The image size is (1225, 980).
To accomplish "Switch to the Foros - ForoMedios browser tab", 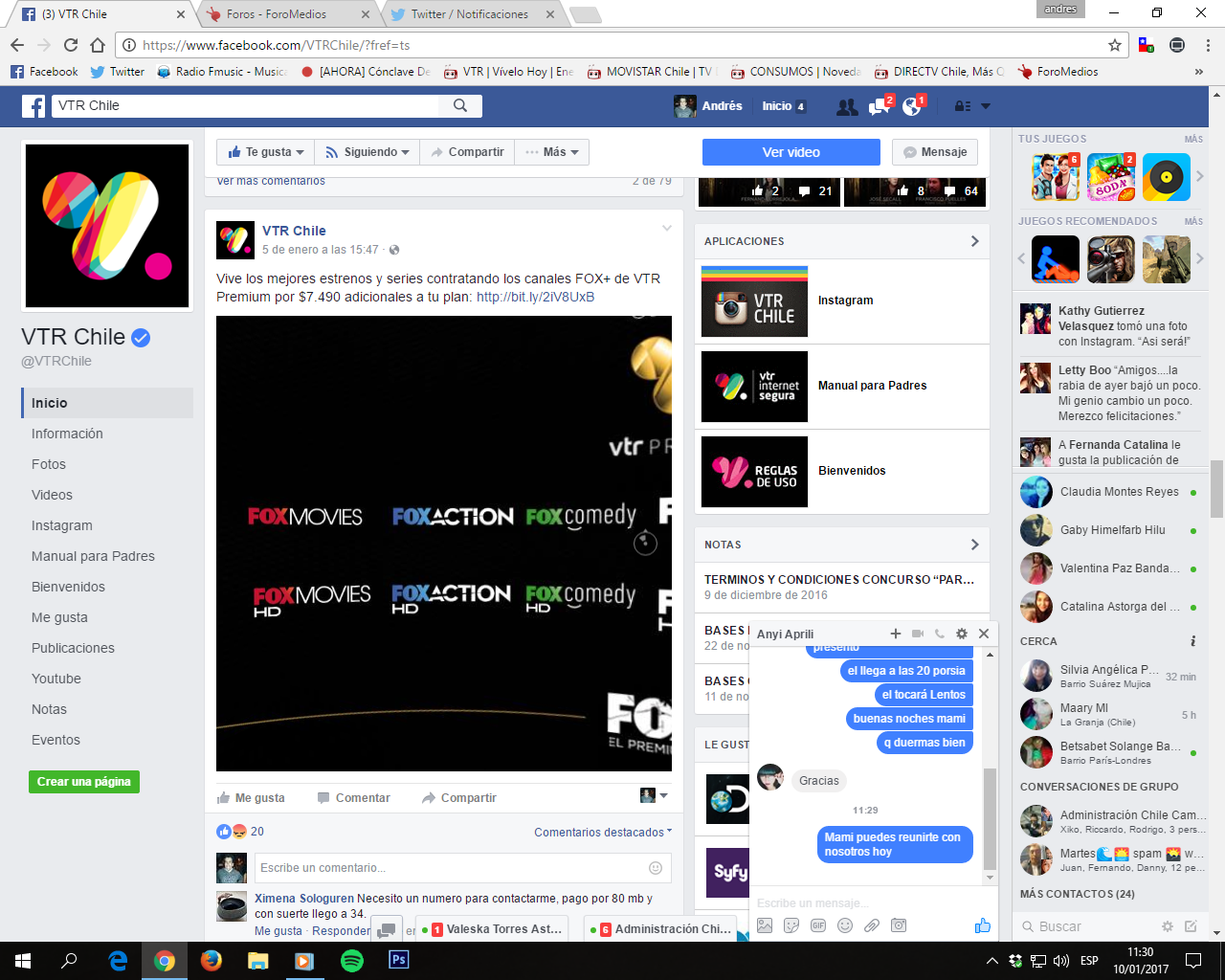I will [277, 14].
